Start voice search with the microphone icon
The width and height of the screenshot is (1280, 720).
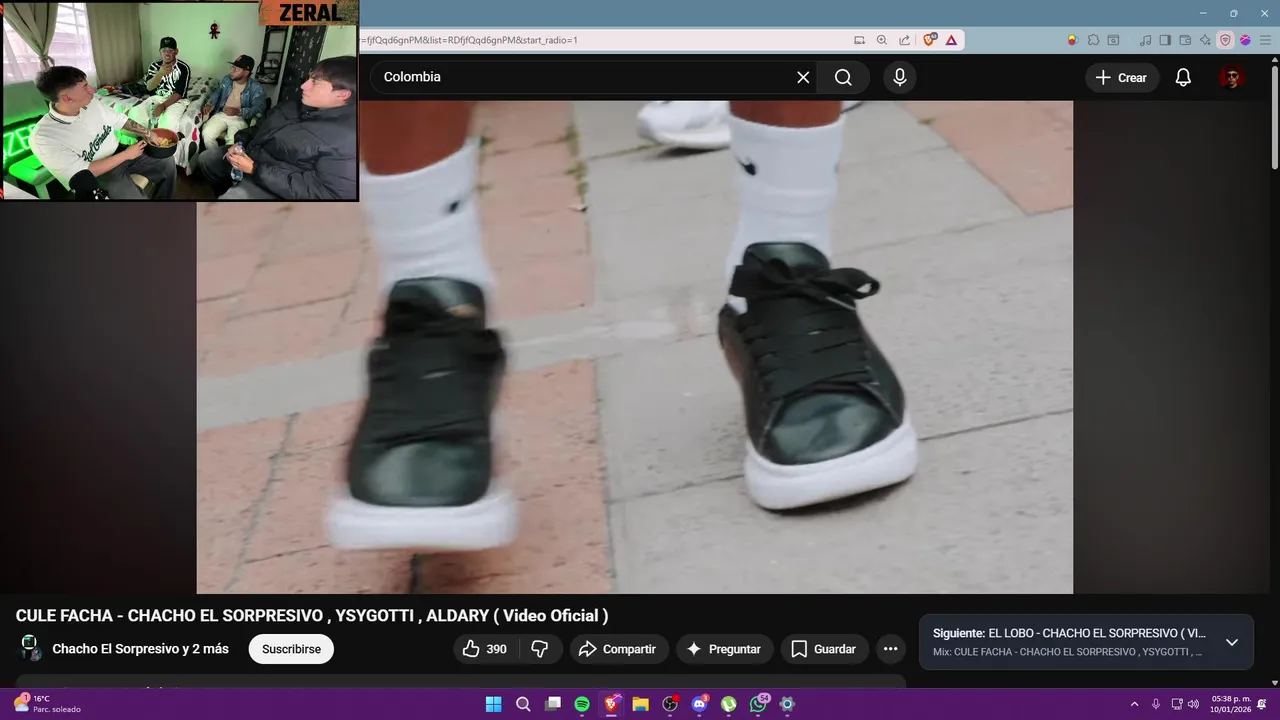900,77
